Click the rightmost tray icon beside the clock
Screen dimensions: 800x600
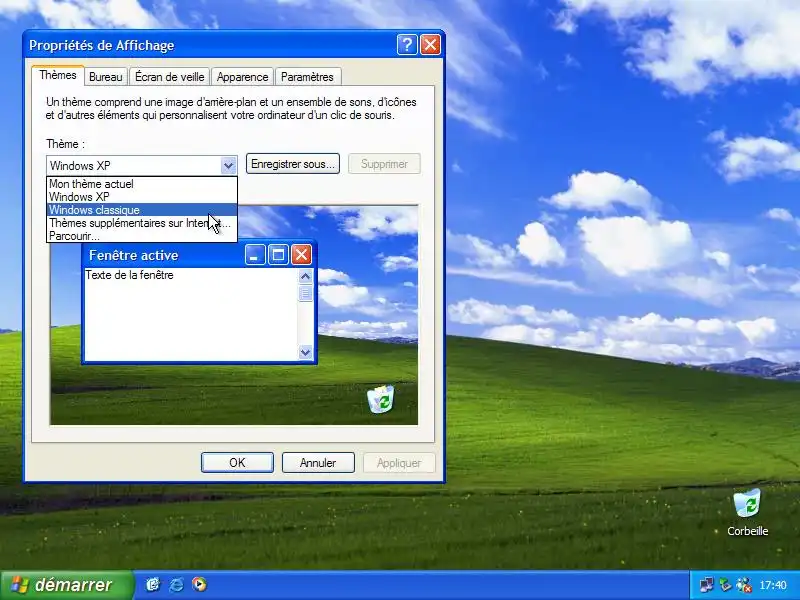(x=744, y=585)
